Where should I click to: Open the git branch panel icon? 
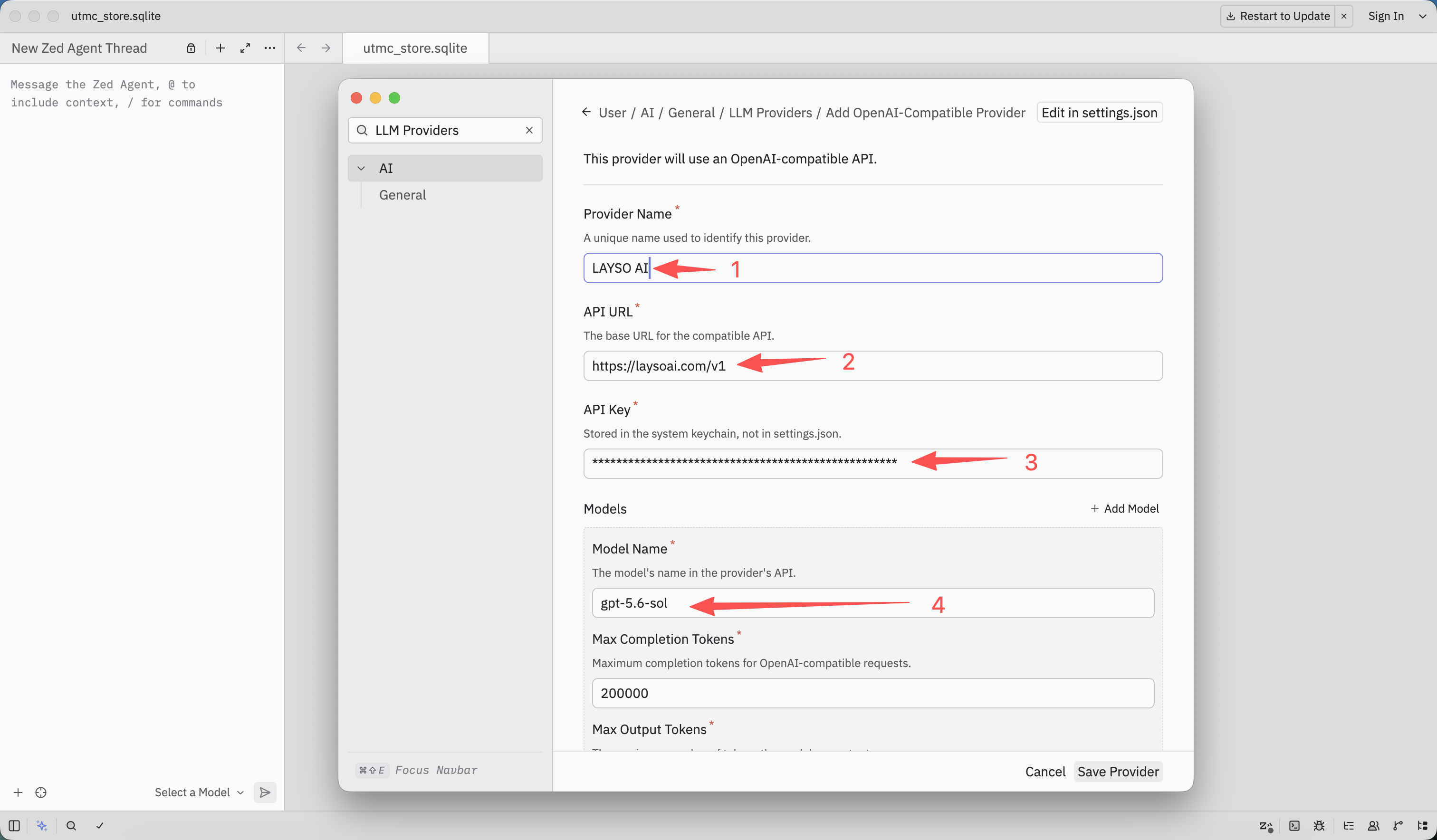(x=1398, y=825)
